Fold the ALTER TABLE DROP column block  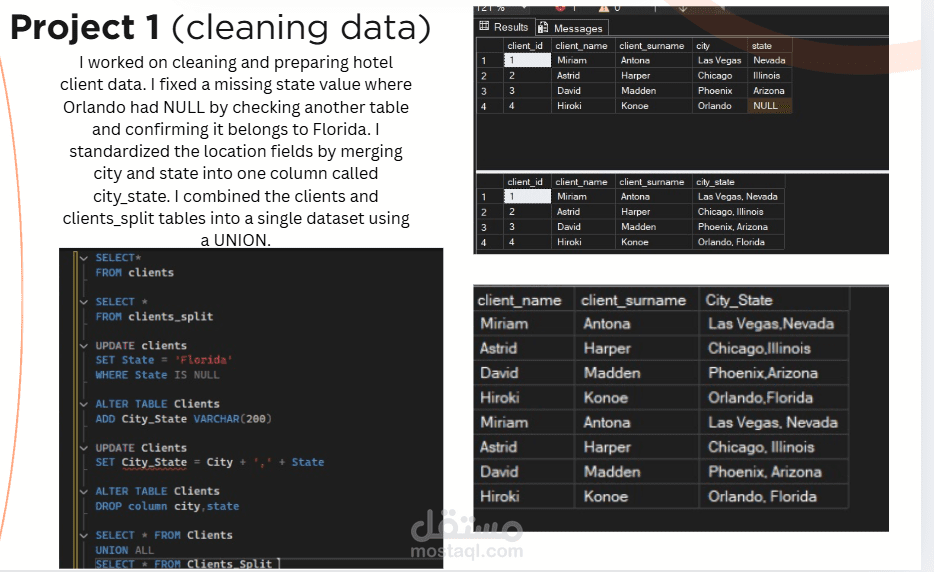tap(84, 492)
